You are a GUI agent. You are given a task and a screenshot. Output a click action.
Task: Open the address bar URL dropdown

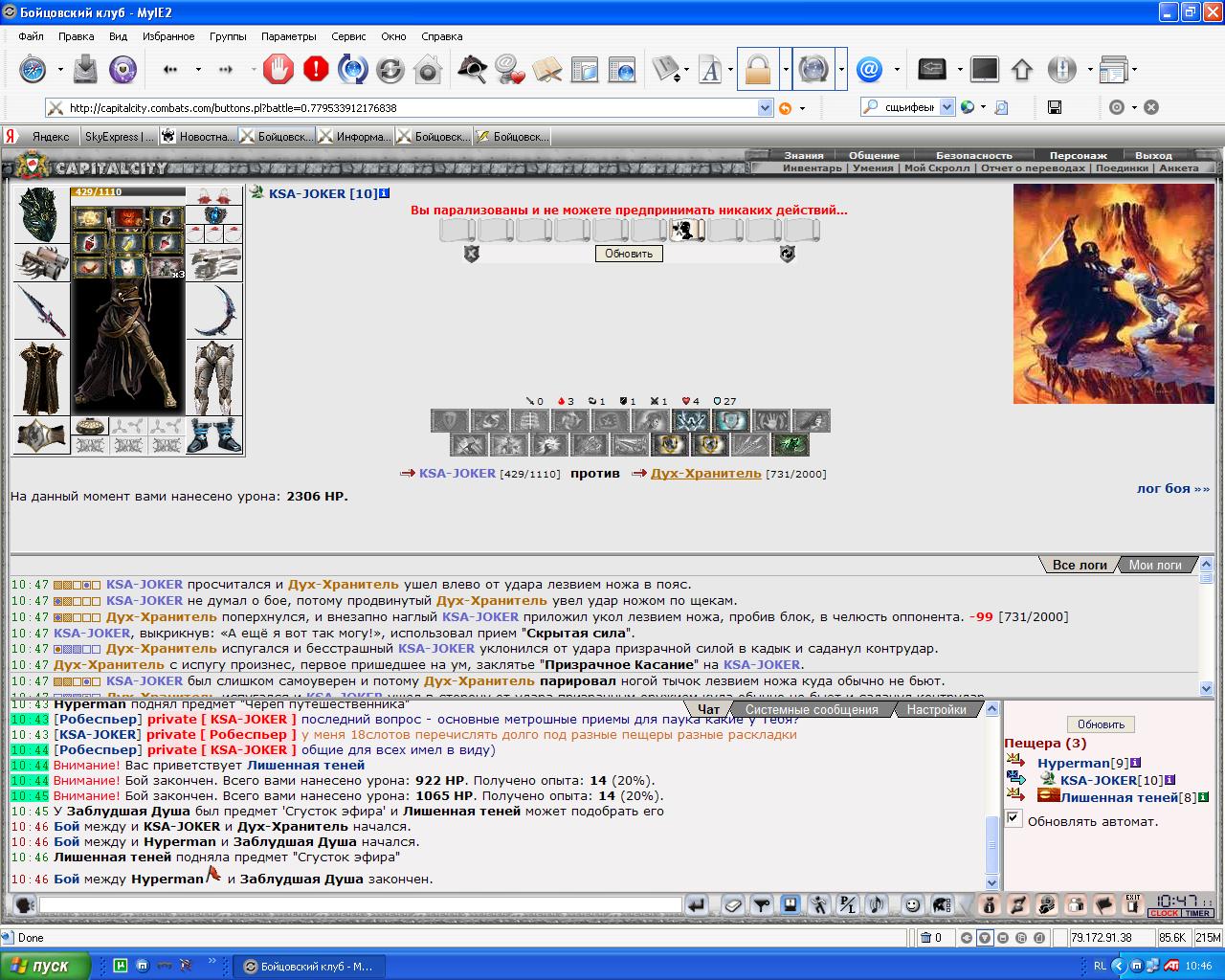pos(765,108)
